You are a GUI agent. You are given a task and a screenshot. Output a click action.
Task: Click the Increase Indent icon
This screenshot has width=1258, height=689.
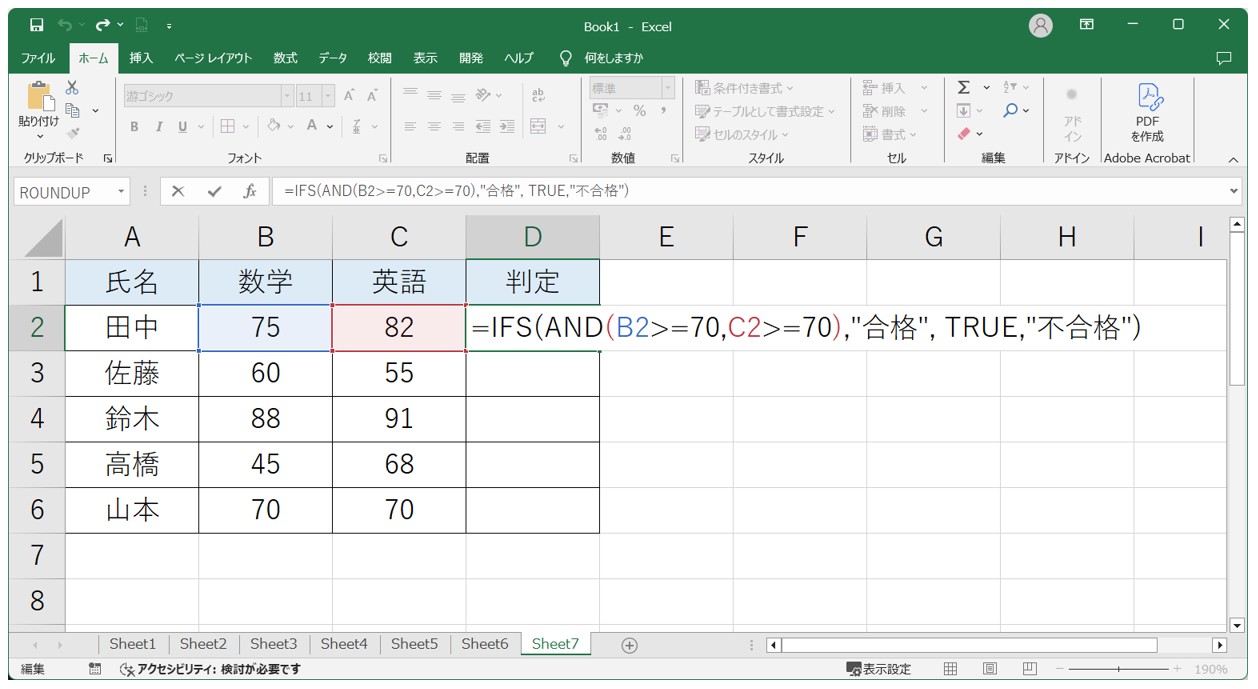507,126
